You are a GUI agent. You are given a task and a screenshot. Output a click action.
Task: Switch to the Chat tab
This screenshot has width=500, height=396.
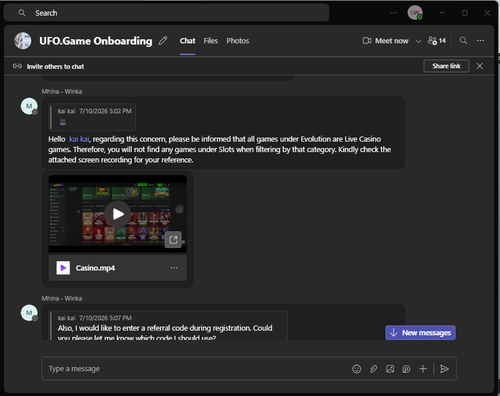pos(187,41)
